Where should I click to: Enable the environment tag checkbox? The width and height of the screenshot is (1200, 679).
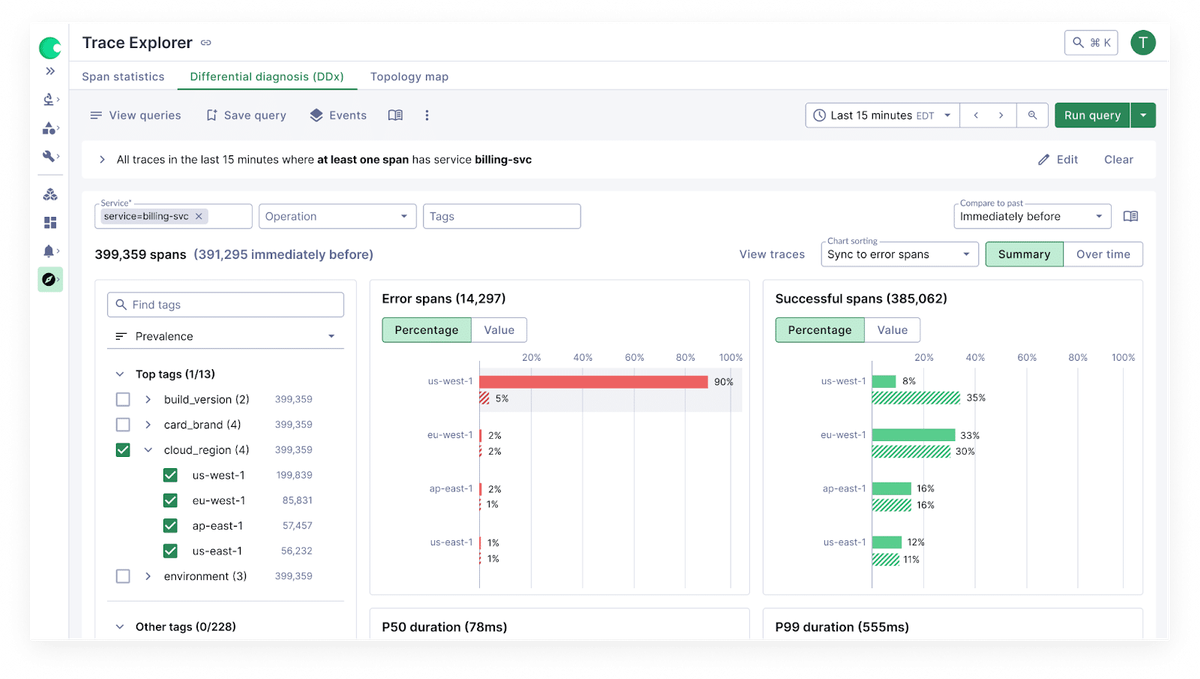[123, 576]
